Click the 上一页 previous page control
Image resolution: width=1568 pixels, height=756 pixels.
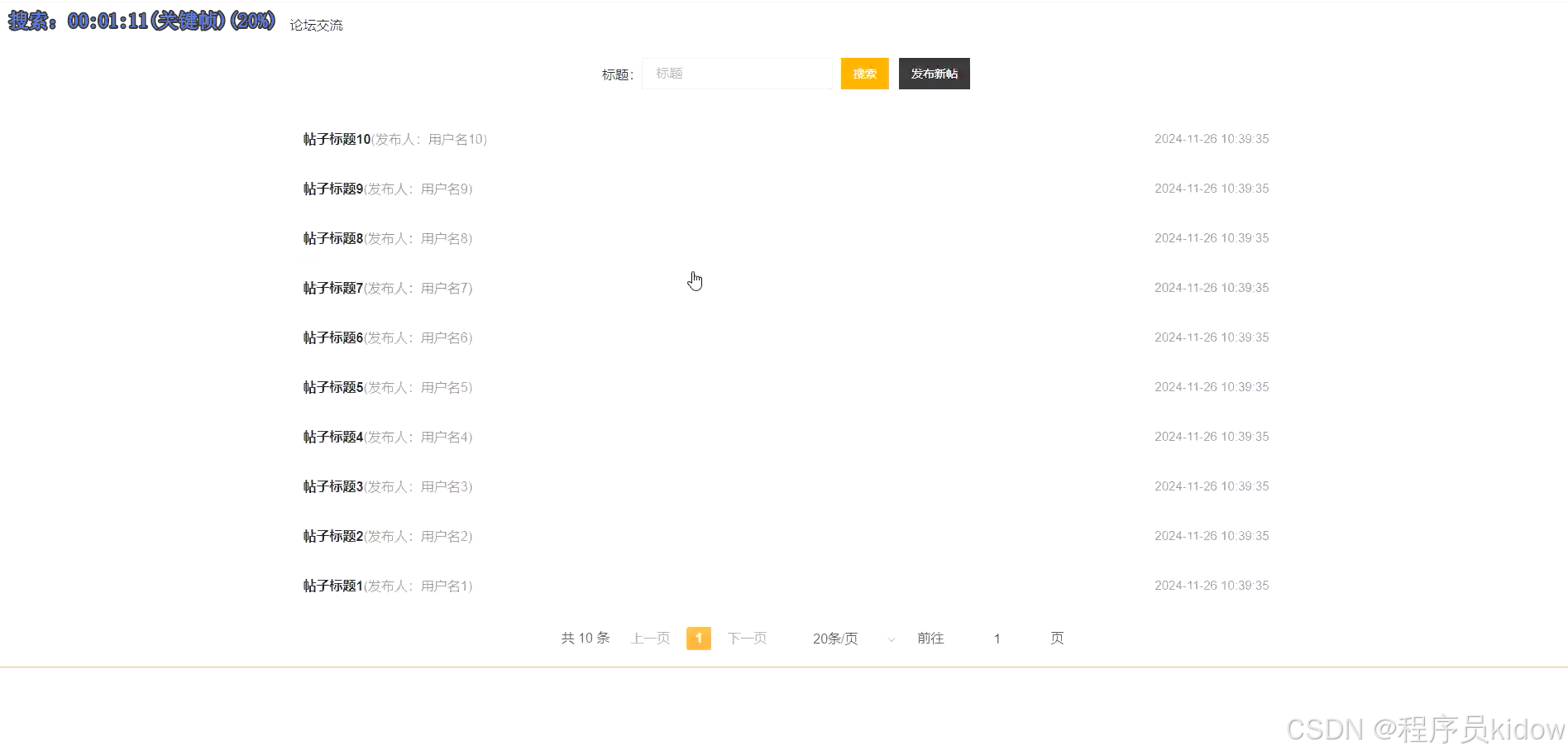[650, 638]
